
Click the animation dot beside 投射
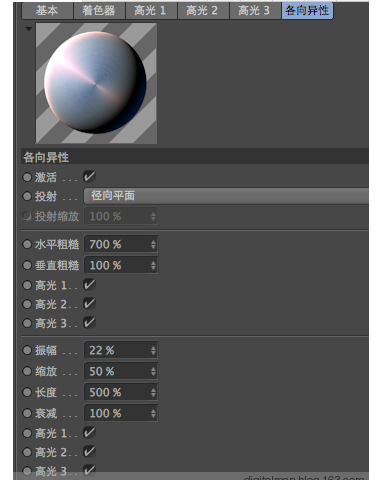tap(27, 196)
